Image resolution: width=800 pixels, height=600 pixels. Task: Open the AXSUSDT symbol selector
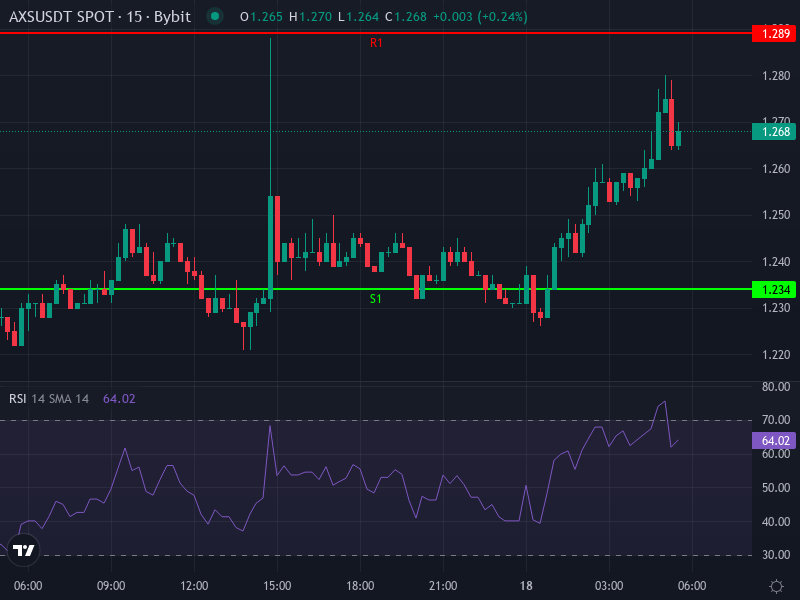62,16
